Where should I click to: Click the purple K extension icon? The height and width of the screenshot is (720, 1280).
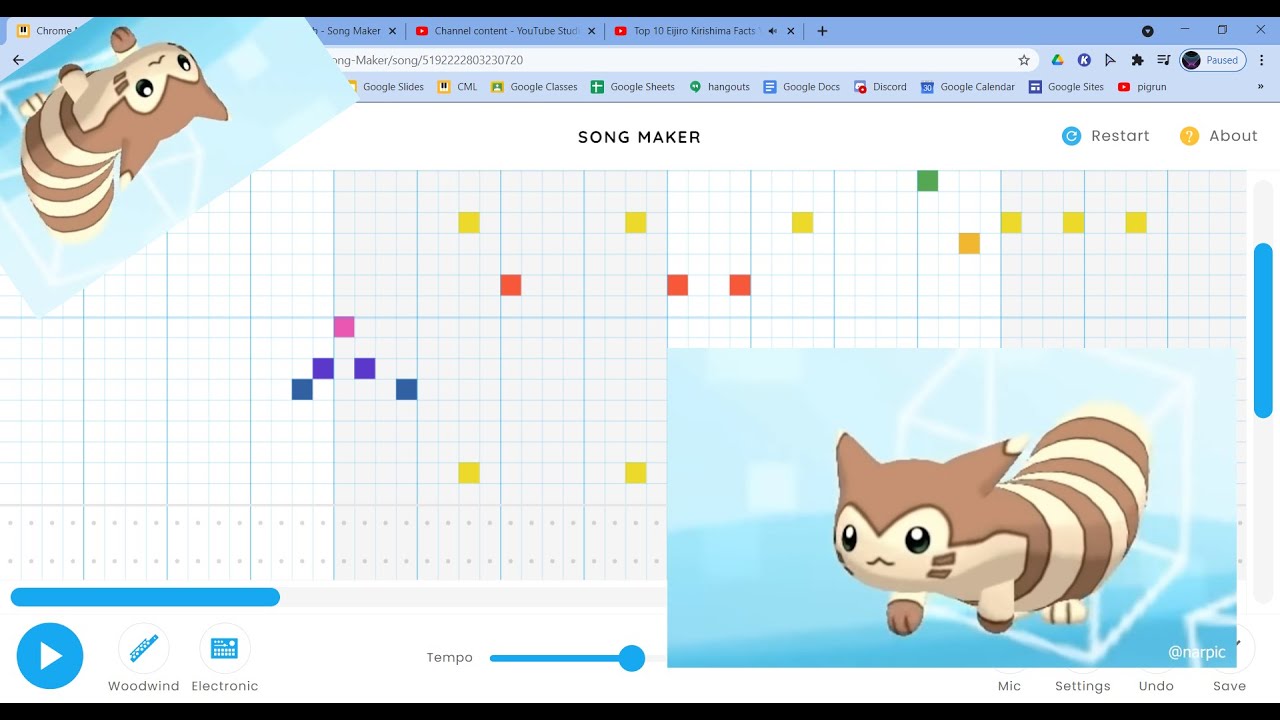1084,60
